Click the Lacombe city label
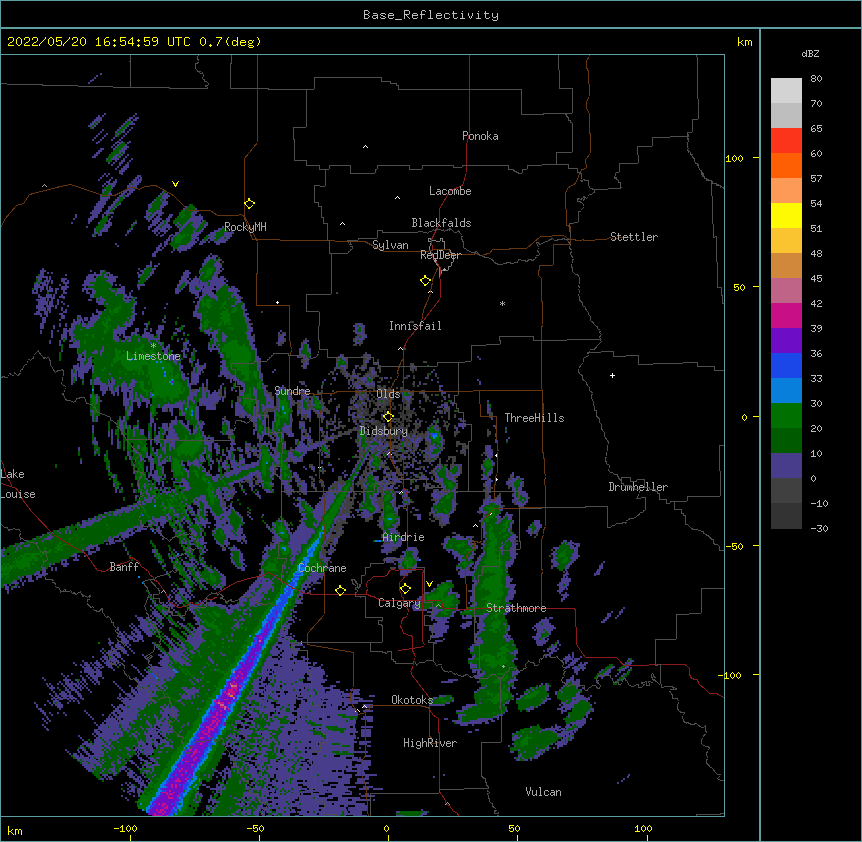 coord(450,191)
